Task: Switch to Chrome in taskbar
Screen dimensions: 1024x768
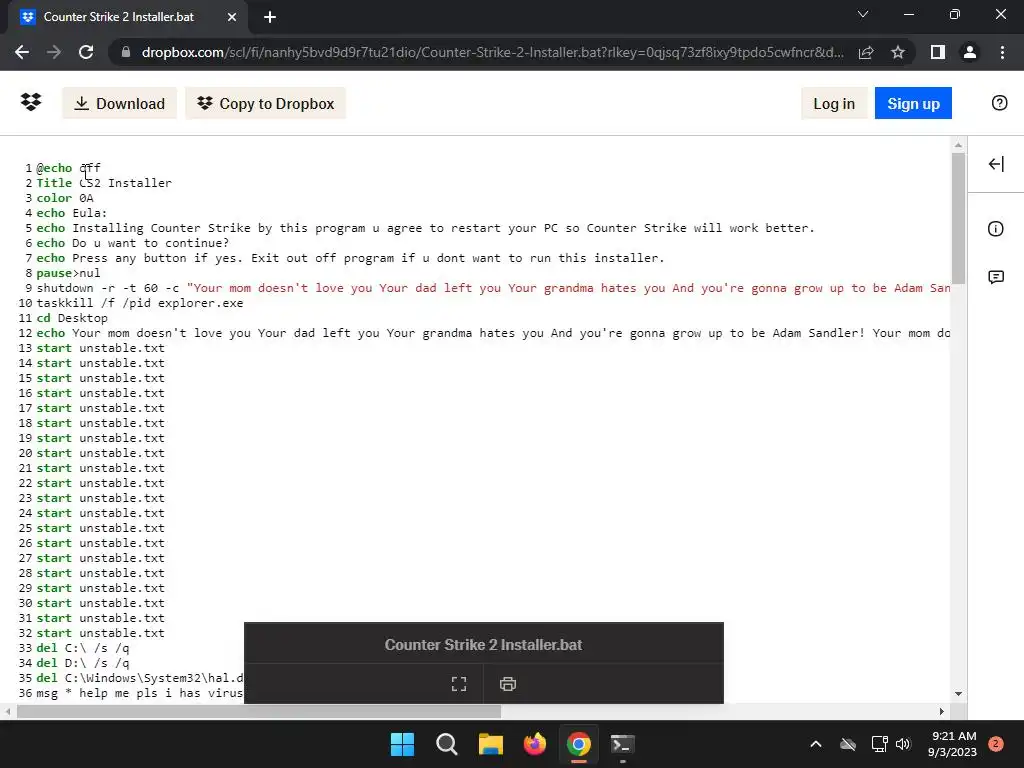Action: tap(579, 744)
